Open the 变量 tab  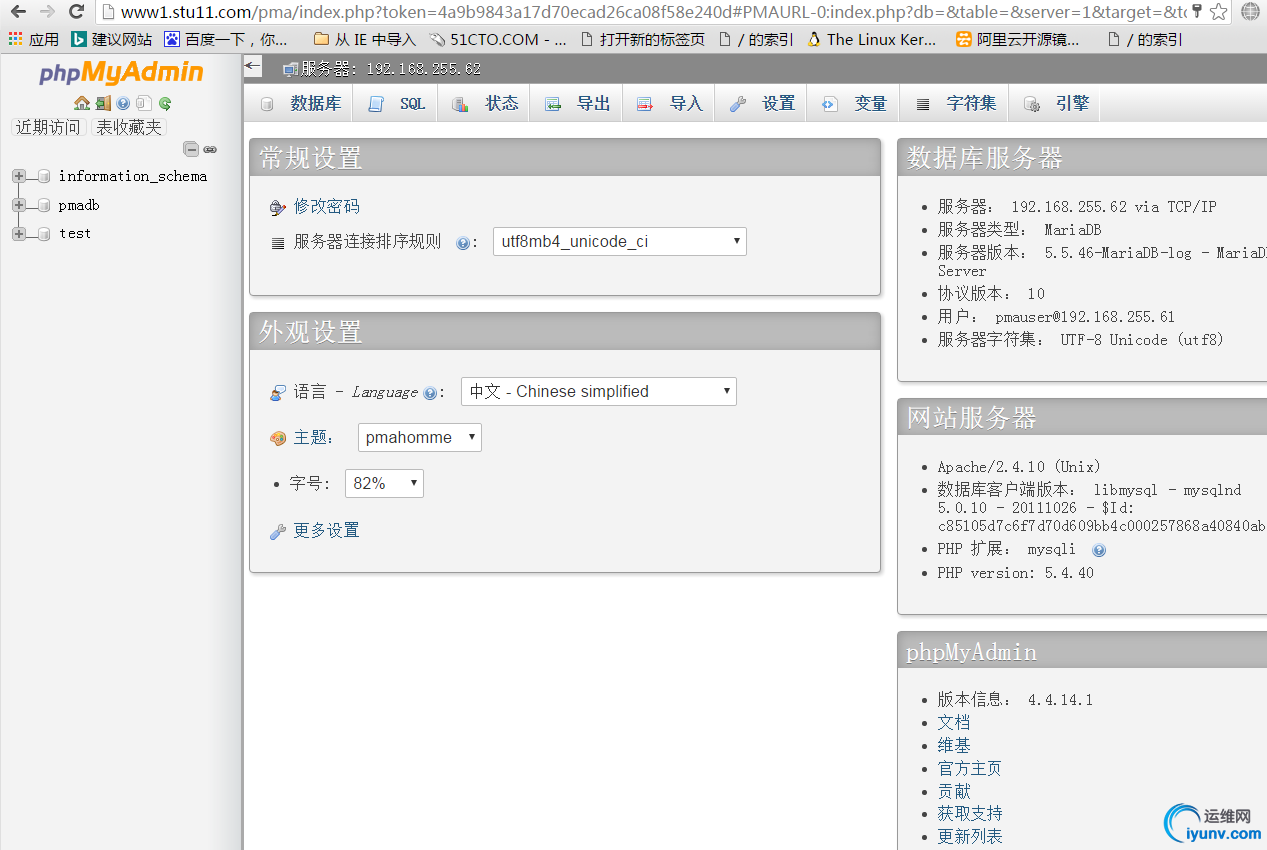pos(853,104)
